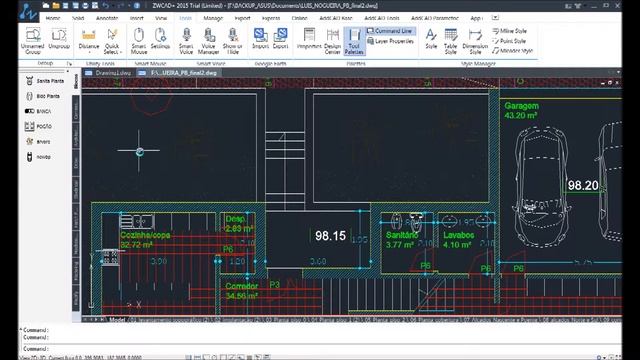Viewport: 640px width, 360px height.
Task: Click the ZWCAD application logo menu
Action: [x=28, y=11]
